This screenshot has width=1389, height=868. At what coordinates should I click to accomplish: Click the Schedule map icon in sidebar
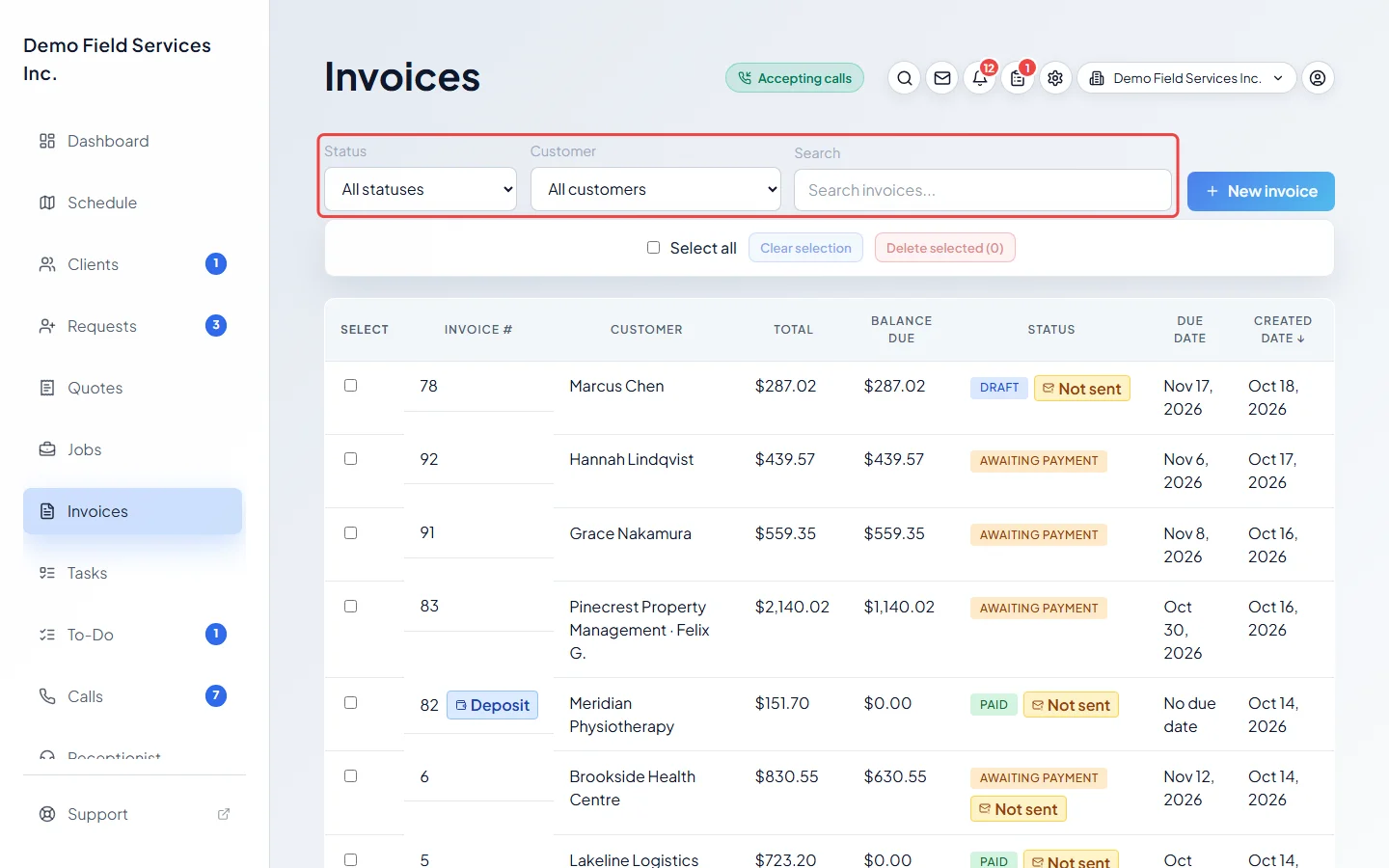coord(47,203)
